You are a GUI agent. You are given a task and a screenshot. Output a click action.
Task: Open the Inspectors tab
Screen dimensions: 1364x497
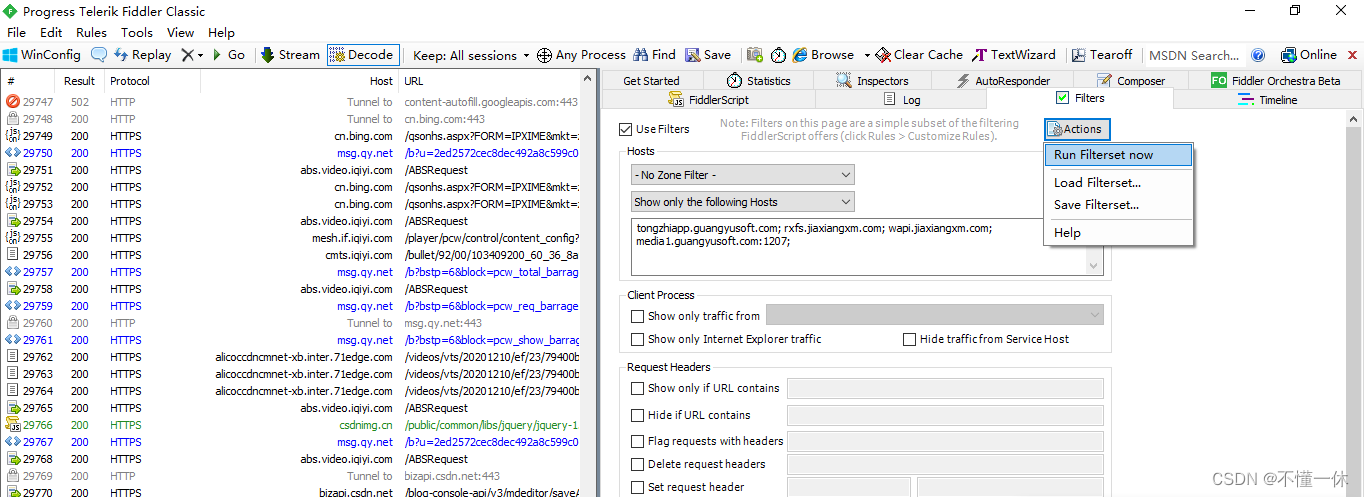(x=872, y=81)
